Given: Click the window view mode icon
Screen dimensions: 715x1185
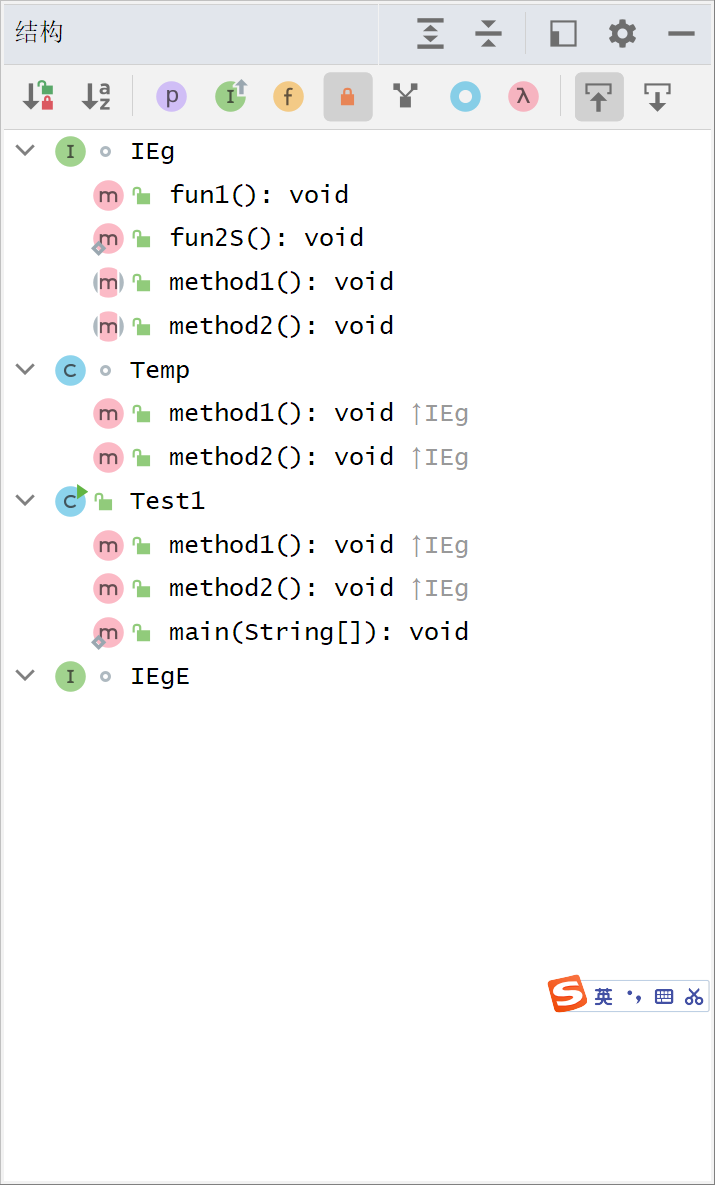Looking at the screenshot, I should tap(563, 34).
